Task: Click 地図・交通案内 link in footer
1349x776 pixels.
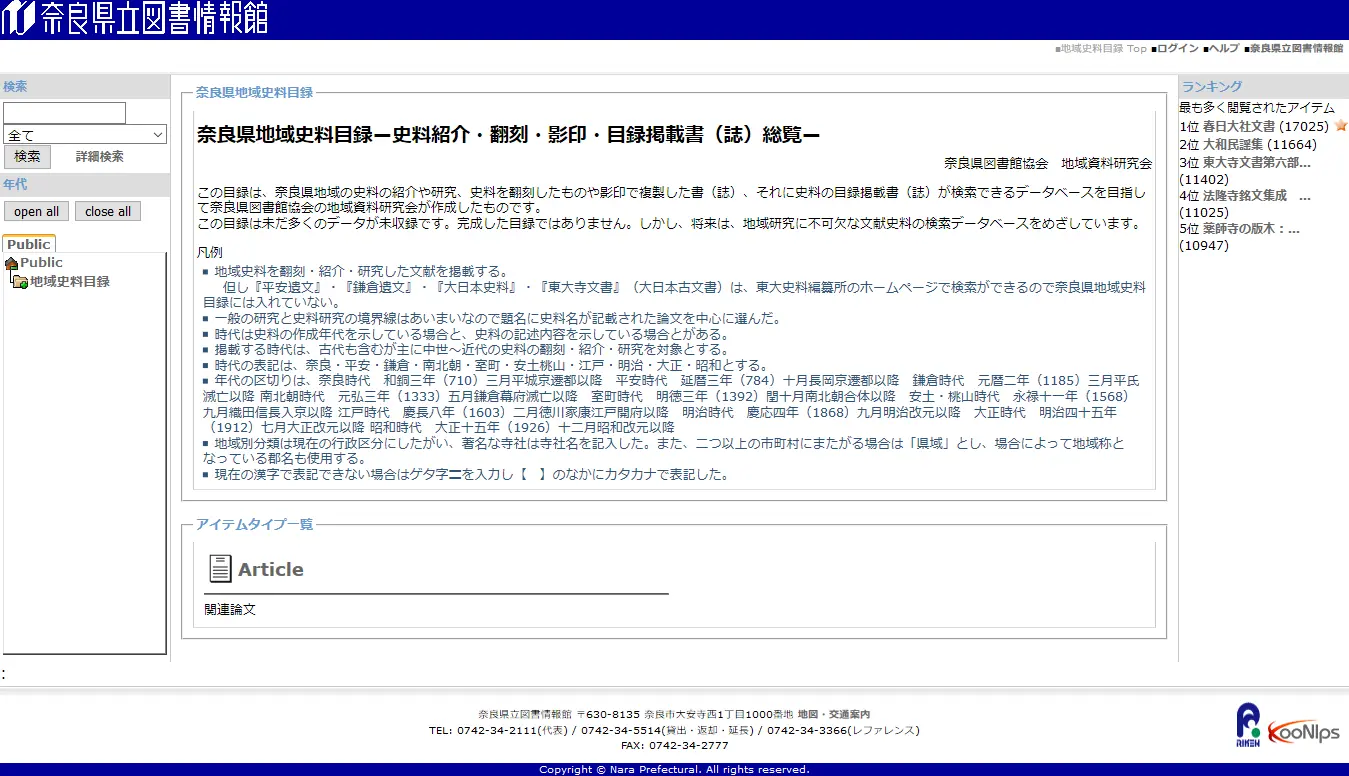Action: [834, 714]
